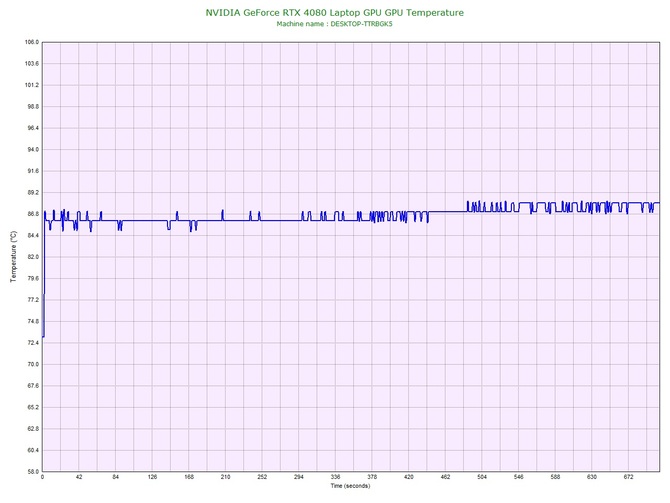
Task: Click the 94.0 y-axis tick label
Action: pyautogui.click(x=33, y=150)
